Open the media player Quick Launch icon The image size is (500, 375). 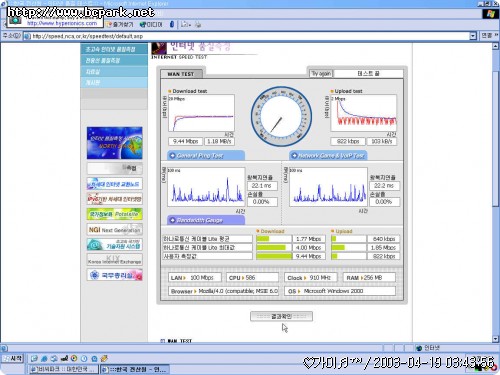point(74,359)
